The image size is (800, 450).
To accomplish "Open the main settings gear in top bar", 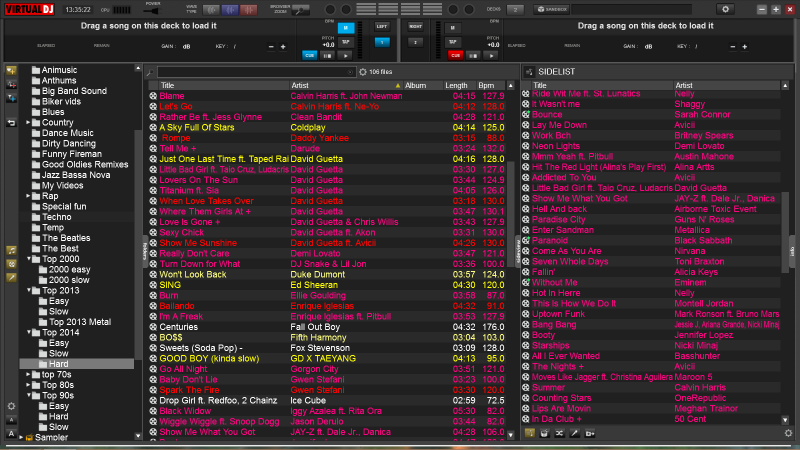I will [x=725, y=9].
